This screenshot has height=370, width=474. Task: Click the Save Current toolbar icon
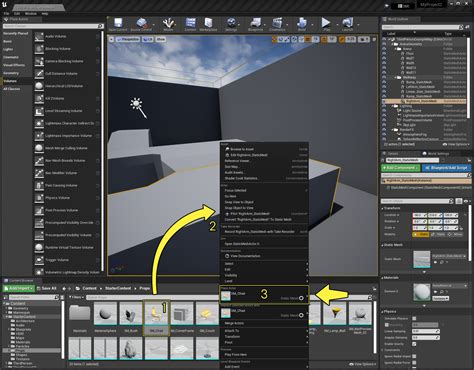(118, 24)
